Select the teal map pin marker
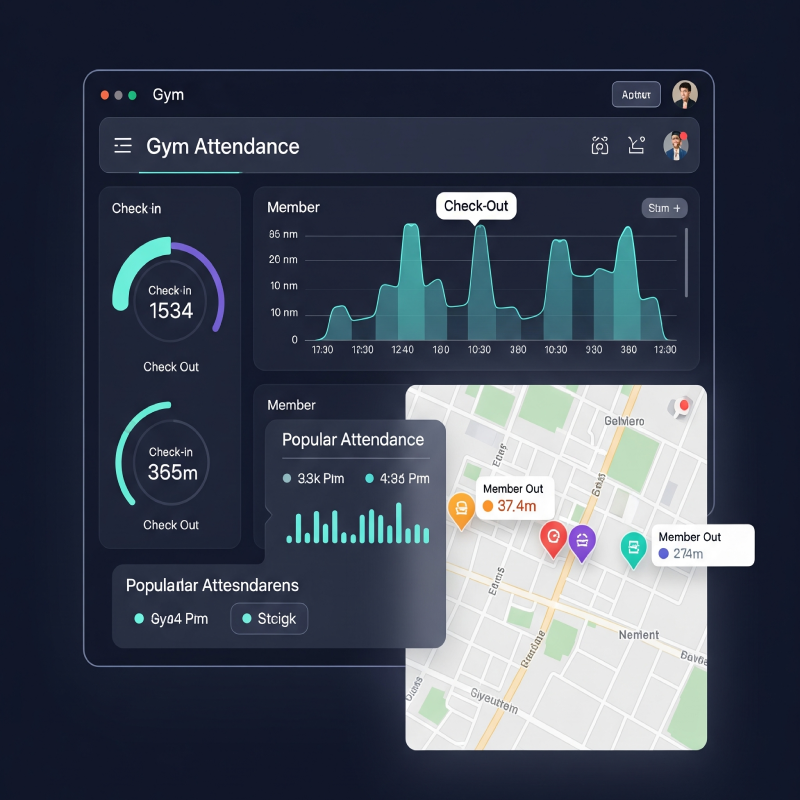The width and height of the screenshot is (800, 800). [x=633, y=550]
